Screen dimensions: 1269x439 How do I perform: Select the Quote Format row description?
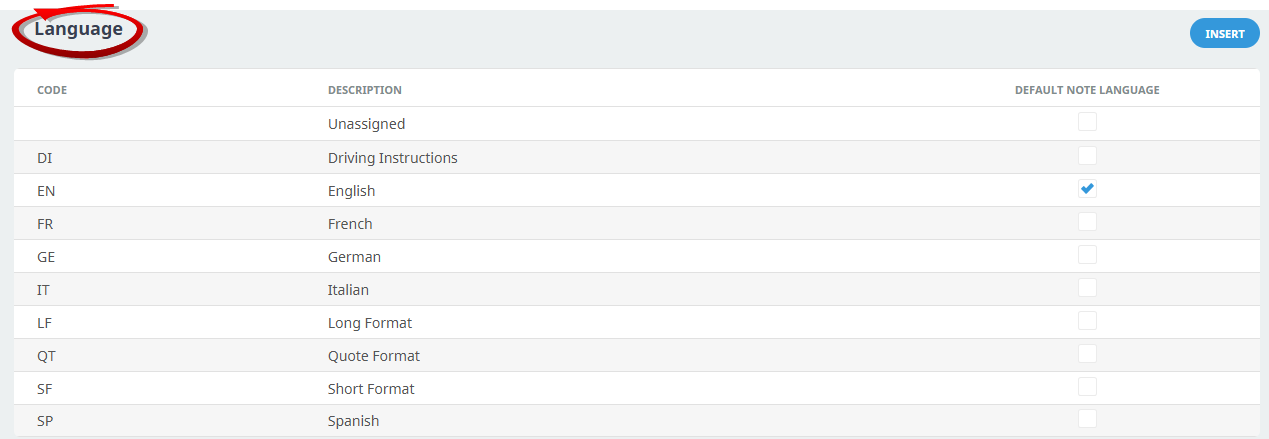373,356
